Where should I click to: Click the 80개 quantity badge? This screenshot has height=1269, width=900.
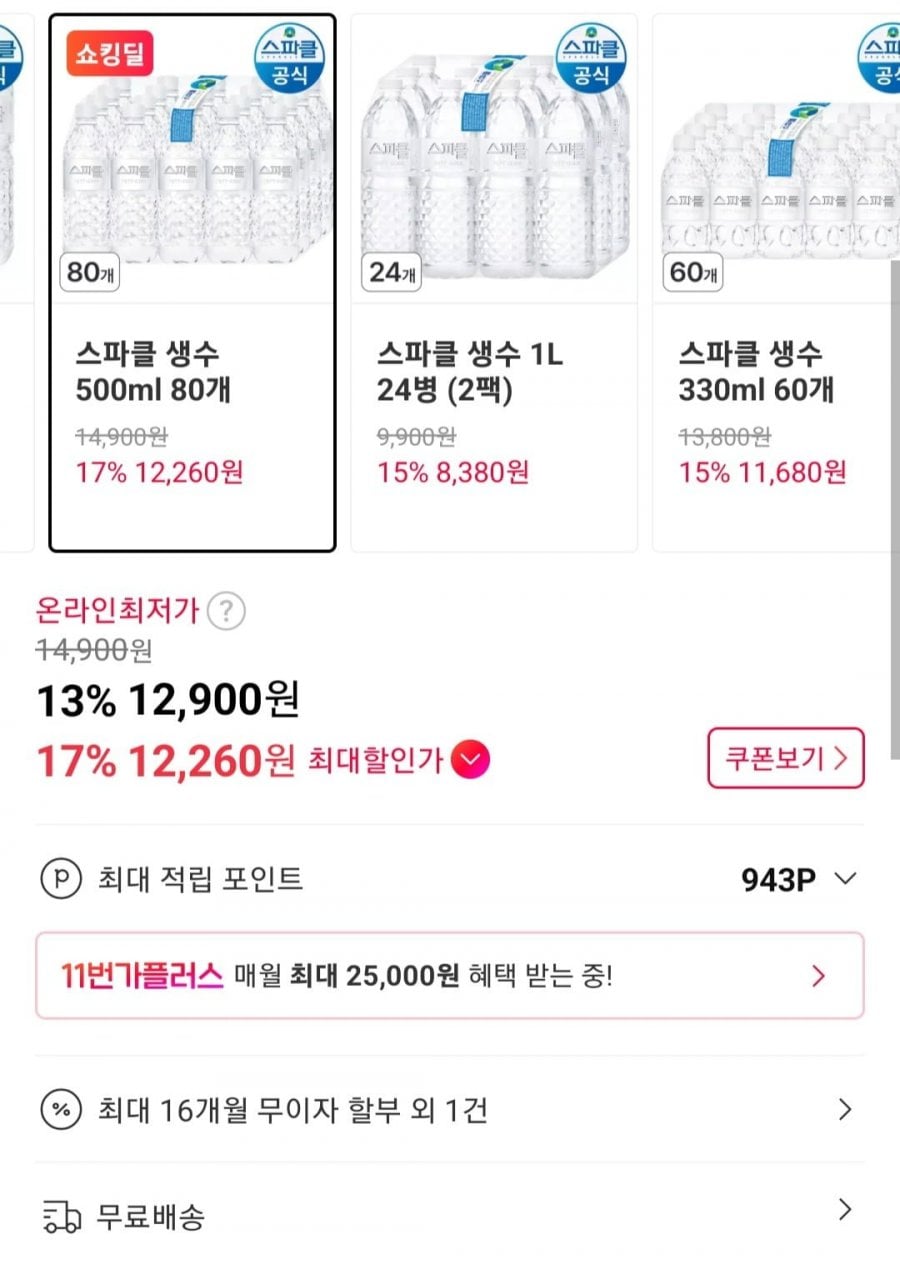coord(90,272)
